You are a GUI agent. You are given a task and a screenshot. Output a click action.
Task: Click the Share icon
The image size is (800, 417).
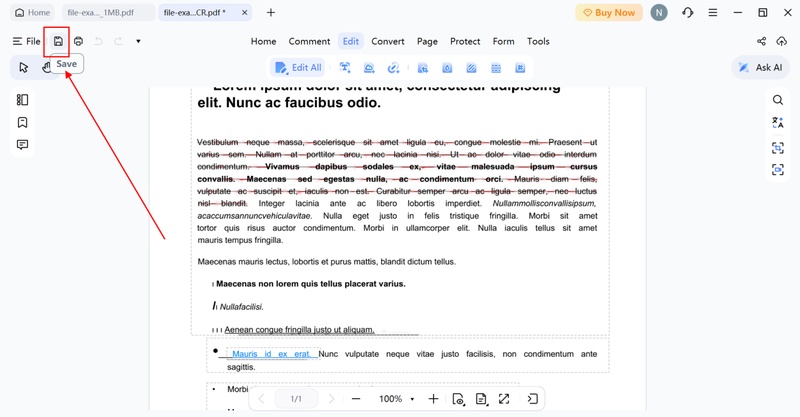pyautogui.click(x=762, y=41)
